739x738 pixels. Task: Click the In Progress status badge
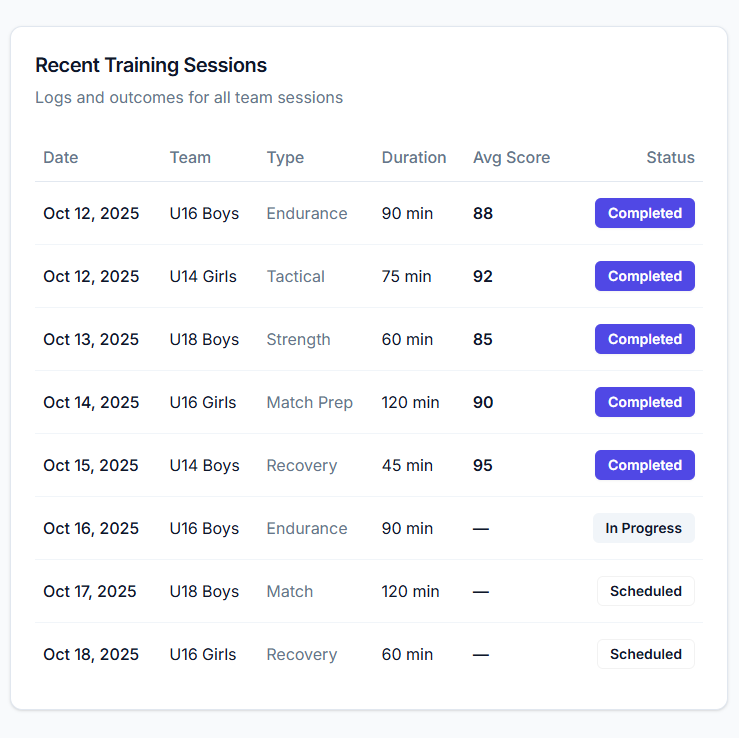644,528
